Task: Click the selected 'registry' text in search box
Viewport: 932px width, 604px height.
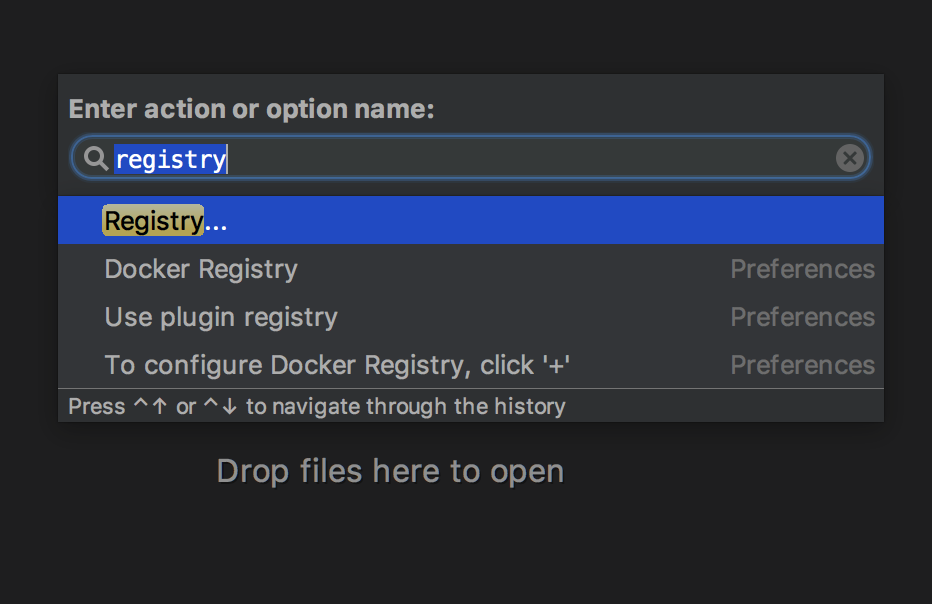Action: click(171, 159)
